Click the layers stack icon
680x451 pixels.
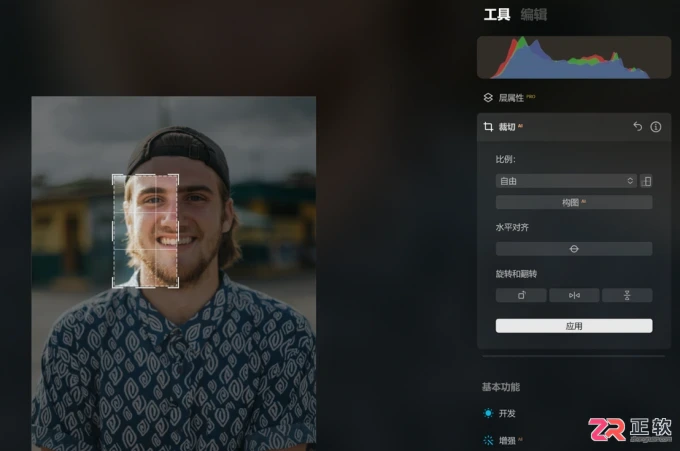488,98
